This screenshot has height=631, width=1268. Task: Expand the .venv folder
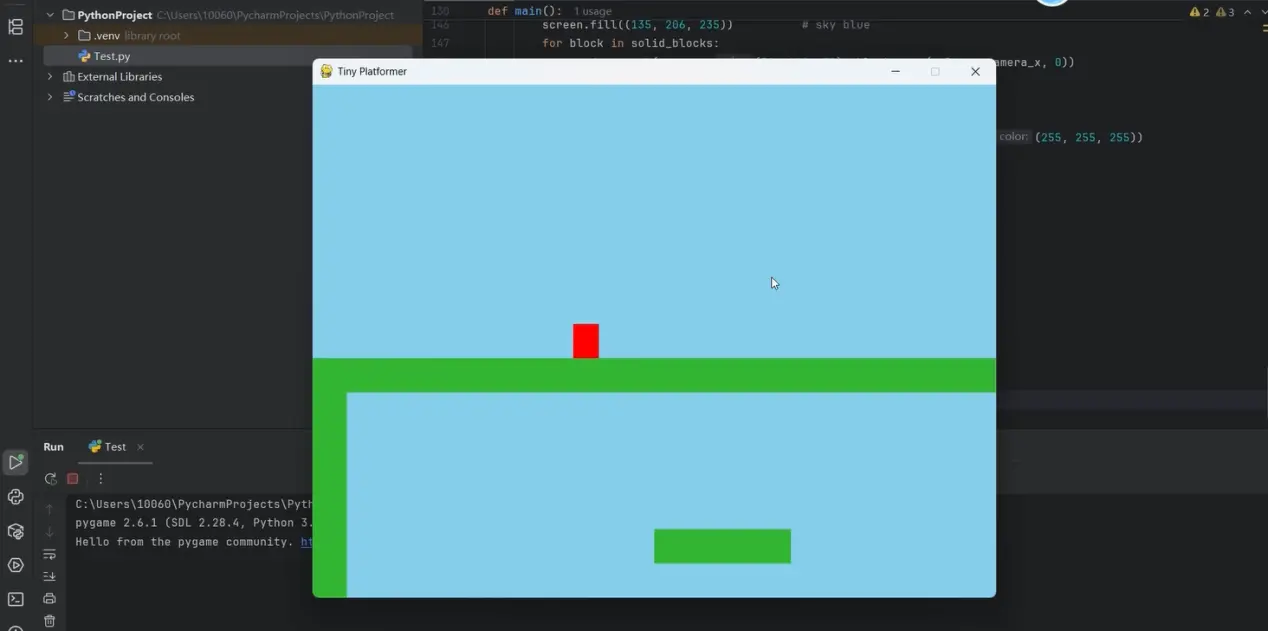[x=66, y=36]
